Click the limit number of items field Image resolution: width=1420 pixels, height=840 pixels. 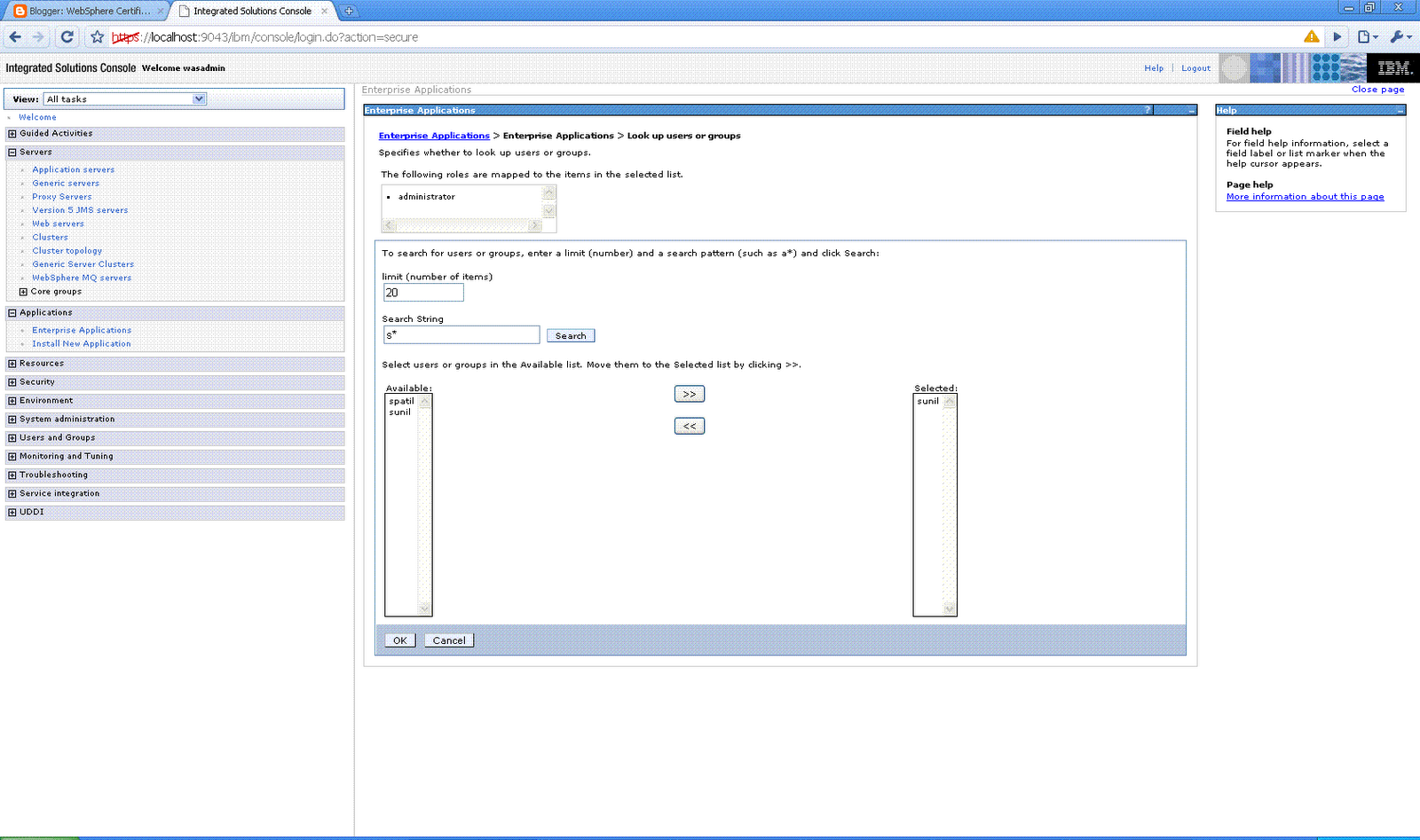point(423,293)
